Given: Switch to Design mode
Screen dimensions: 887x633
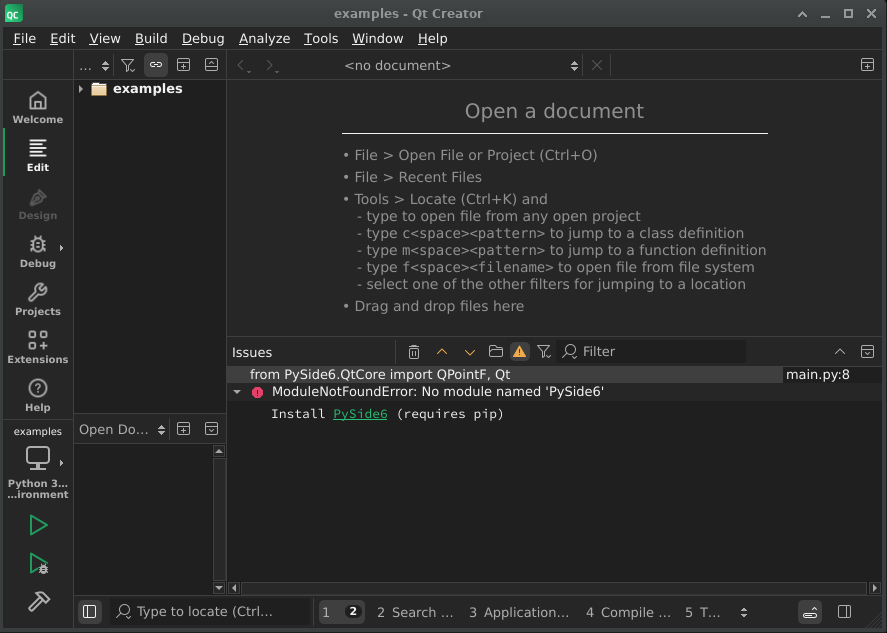Looking at the screenshot, I should tap(38, 204).
